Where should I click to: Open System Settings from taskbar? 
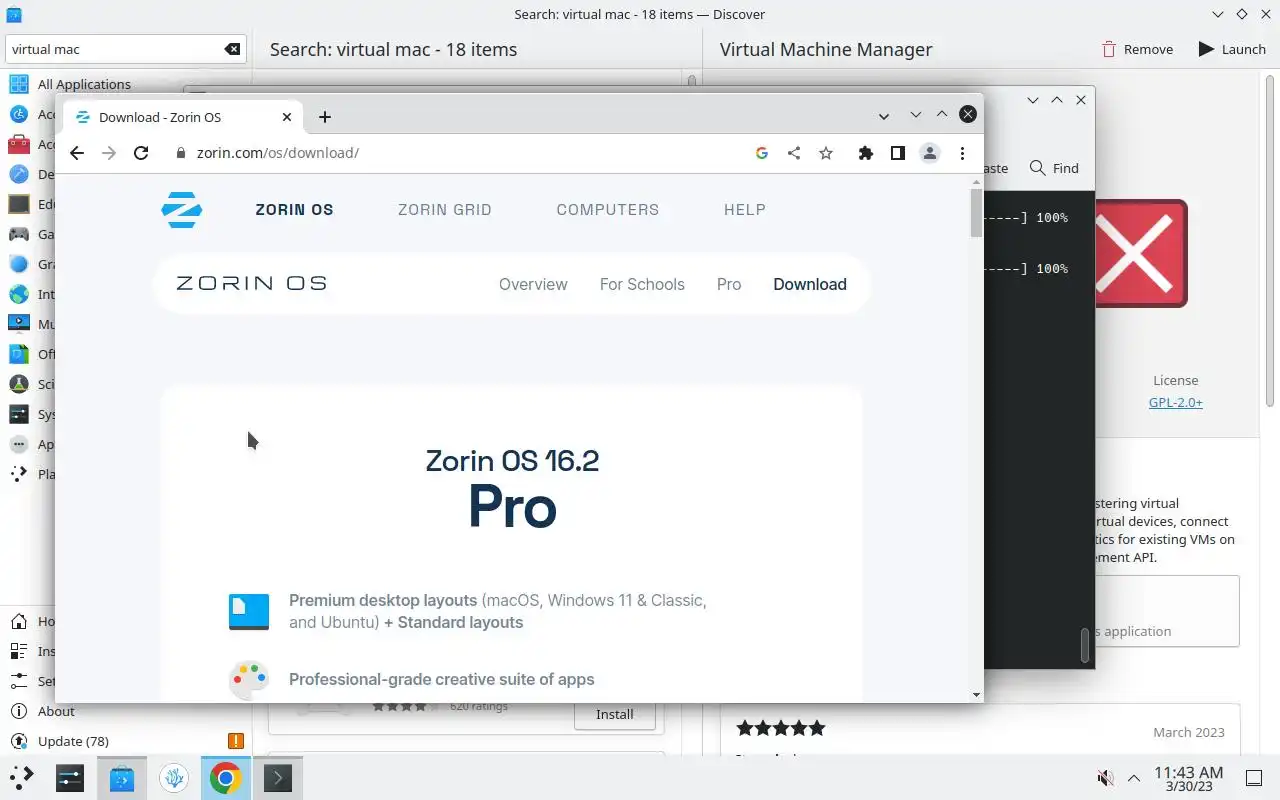coord(70,777)
